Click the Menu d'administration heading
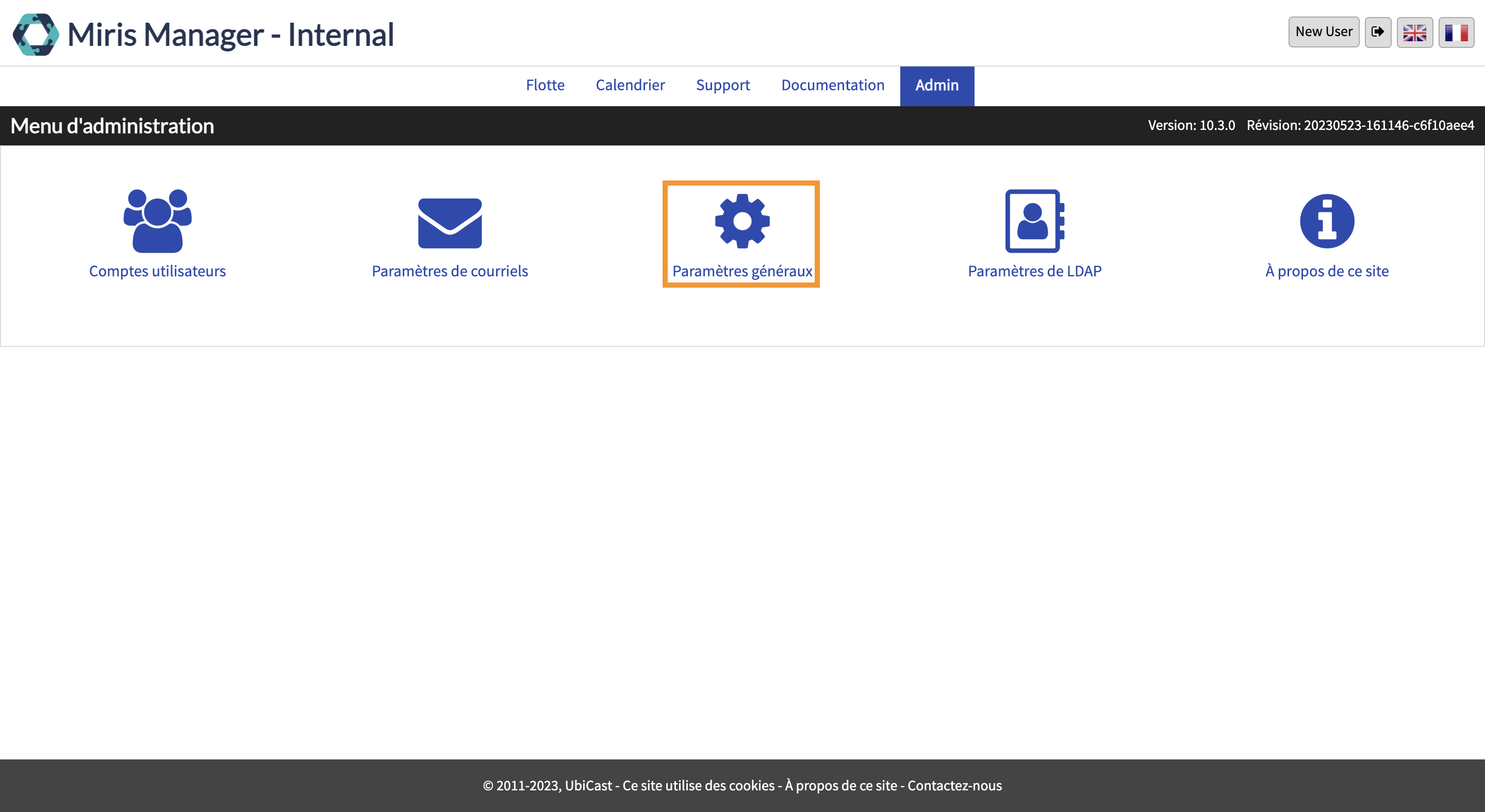1485x812 pixels. (x=112, y=126)
